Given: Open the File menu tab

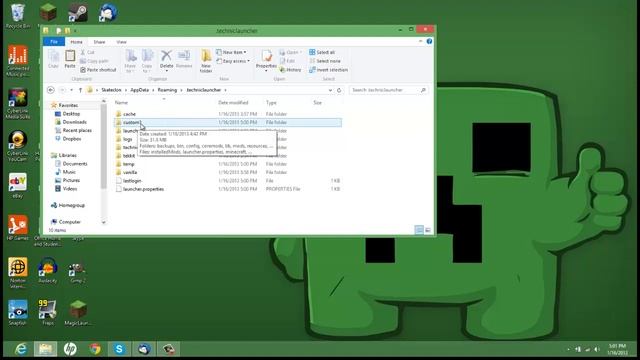Looking at the screenshot, I should [54, 42].
